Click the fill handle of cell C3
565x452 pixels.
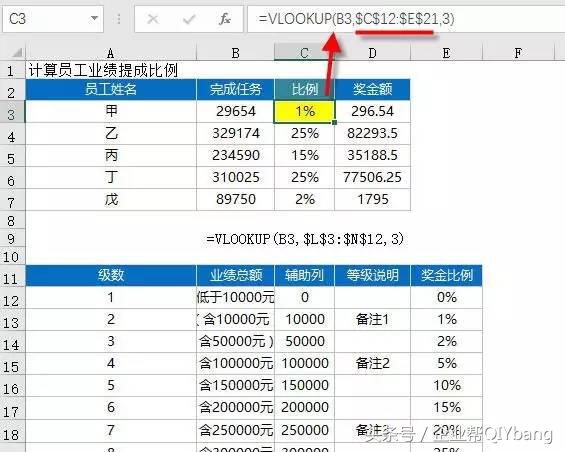[334, 123]
